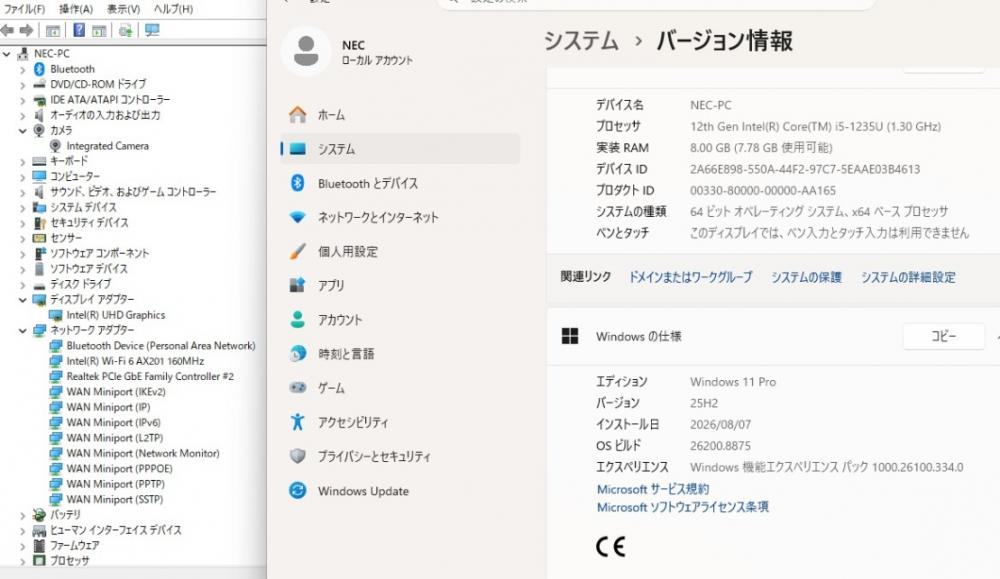The image size is (1000, 579).
Task: Open システムの詳細設定 link
Action: (908, 277)
